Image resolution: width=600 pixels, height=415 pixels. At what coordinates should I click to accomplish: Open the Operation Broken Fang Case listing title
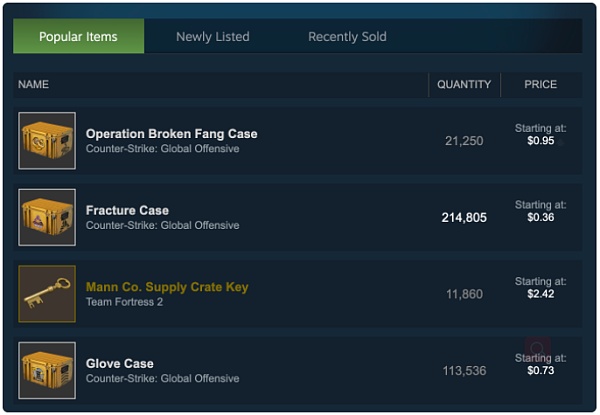coord(171,134)
